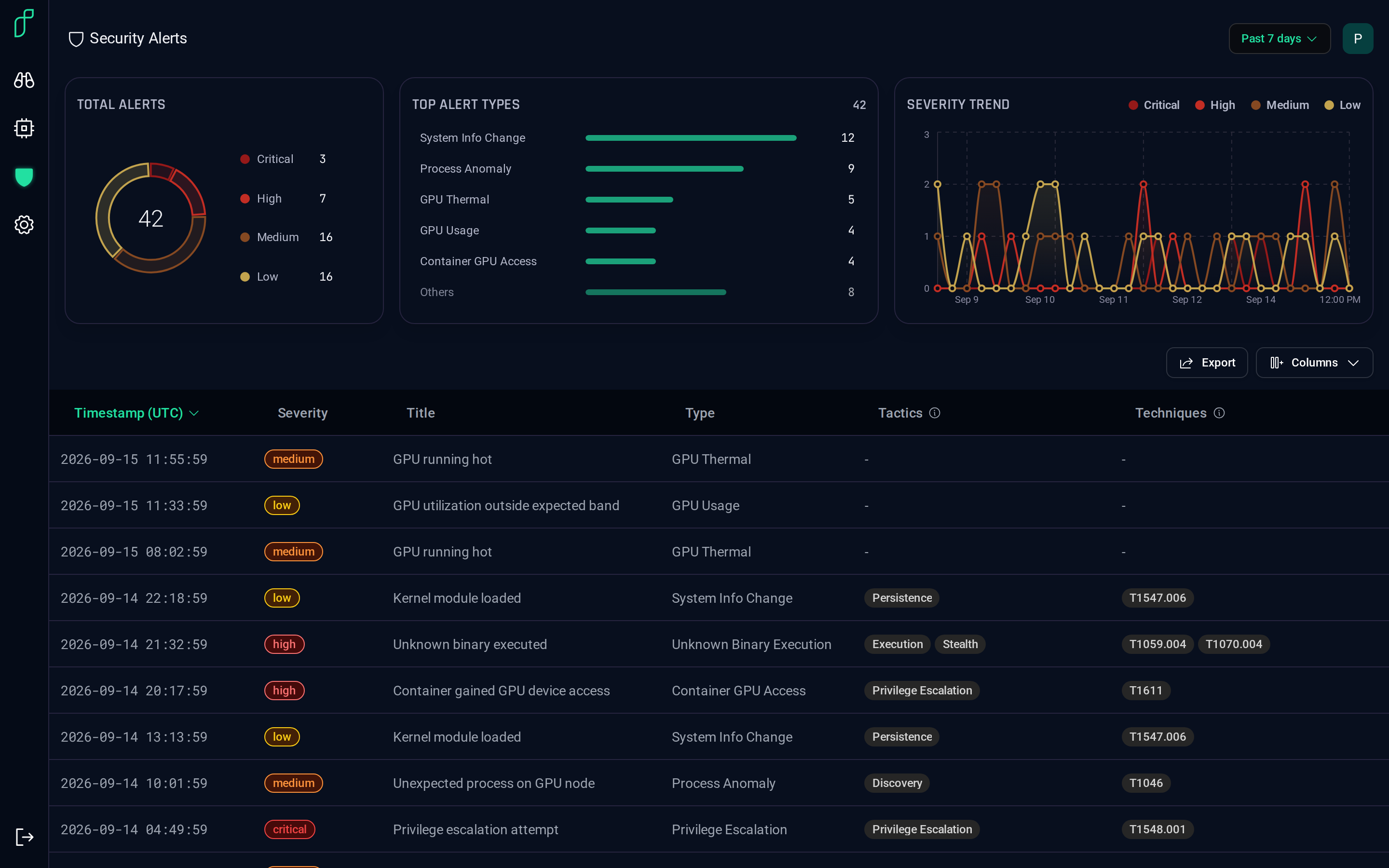Open the binoculars overview icon
This screenshot has height=868, width=1389.
(x=24, y=80)
